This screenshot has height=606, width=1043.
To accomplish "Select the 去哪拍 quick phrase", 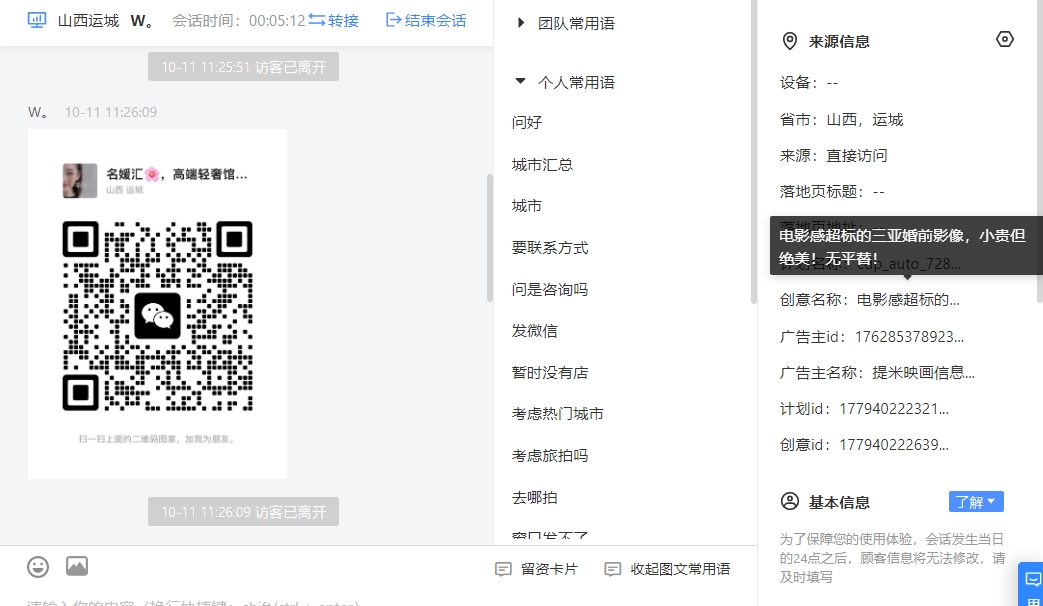I will [x=535, y=498].
